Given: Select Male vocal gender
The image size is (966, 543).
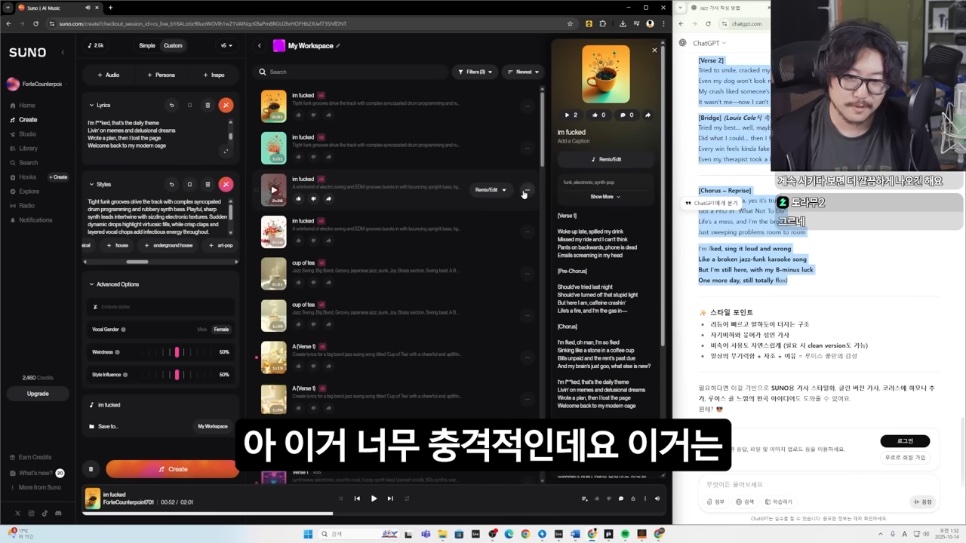Looking at the screenshot, I should [x=202, y=329].
